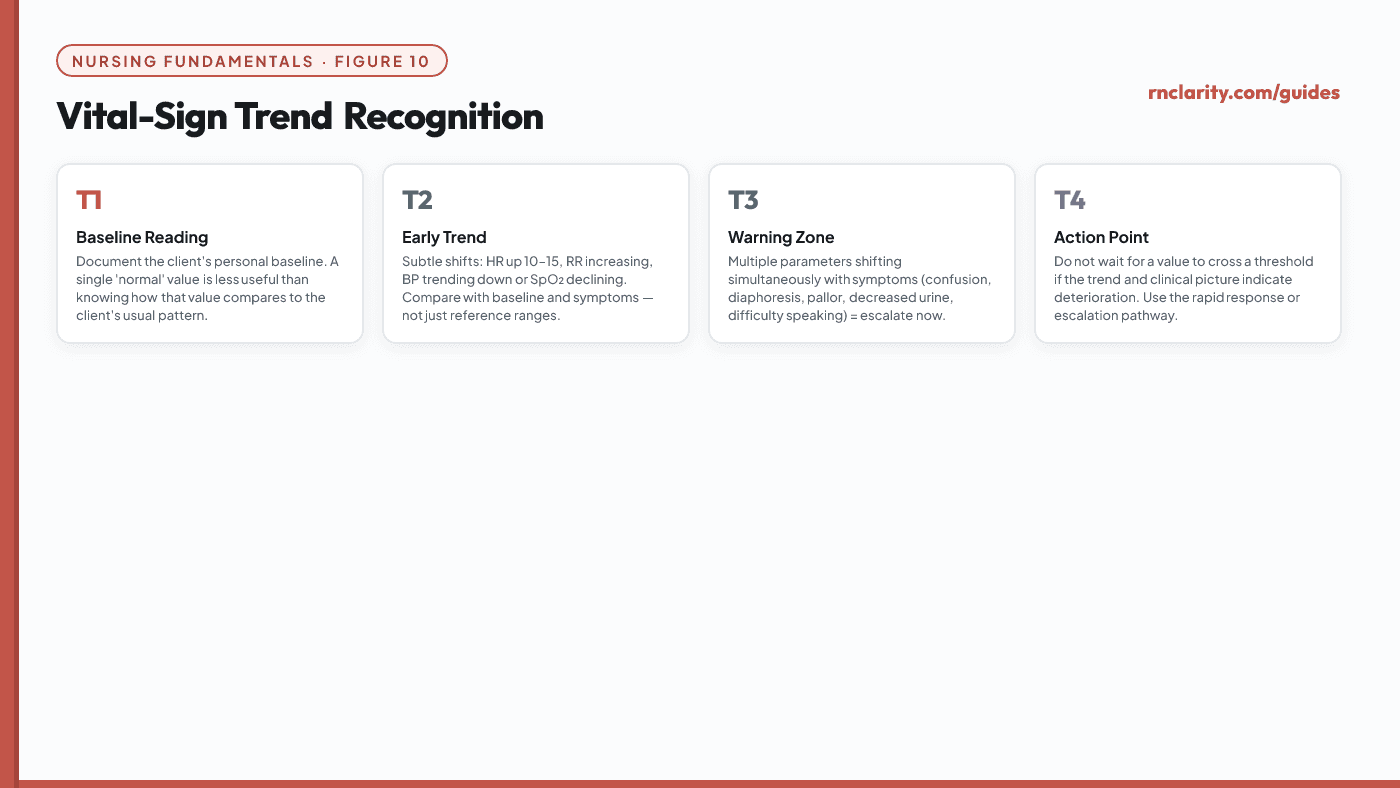Select the Warning Zone heading

pyautogui.click(x=781, y=237)
